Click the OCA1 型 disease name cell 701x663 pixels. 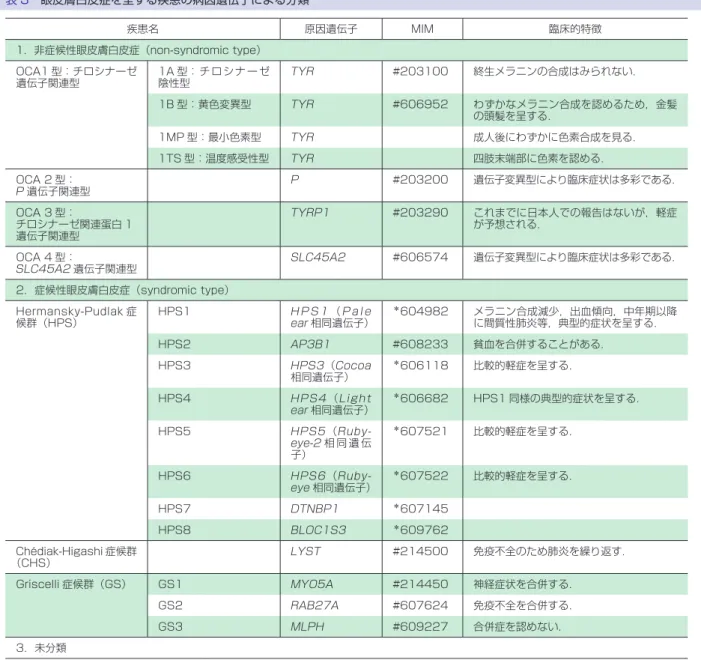coord(76,115)
